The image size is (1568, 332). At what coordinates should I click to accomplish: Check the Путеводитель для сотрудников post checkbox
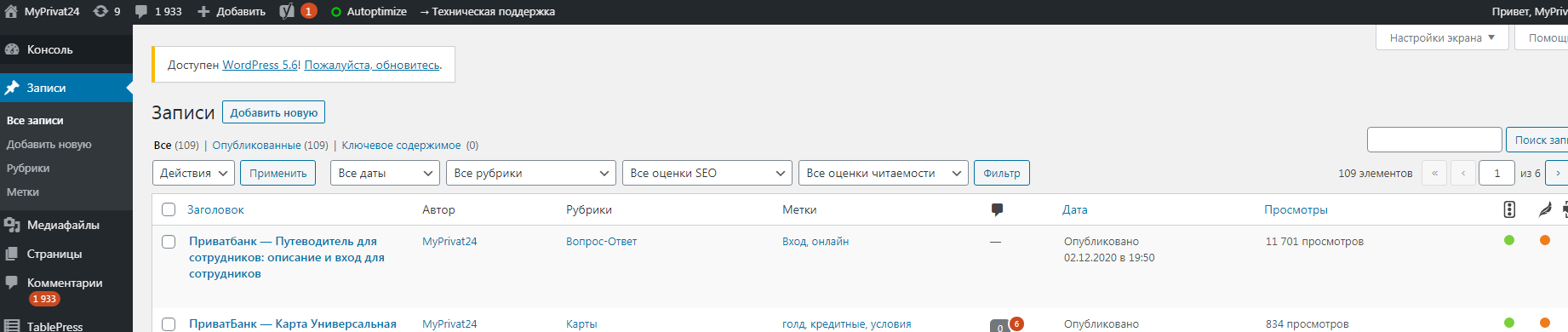pyautogui.click(x=169, y=242)
